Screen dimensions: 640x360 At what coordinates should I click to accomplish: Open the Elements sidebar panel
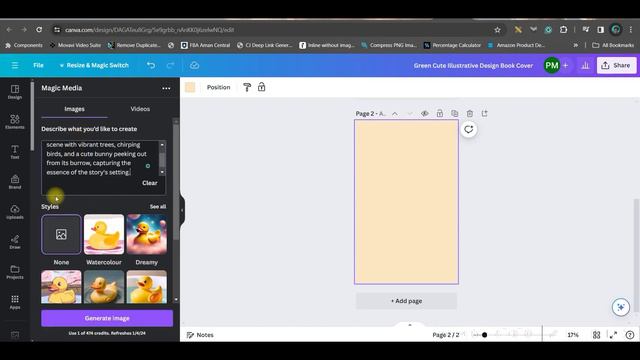(x=15, y=122)
